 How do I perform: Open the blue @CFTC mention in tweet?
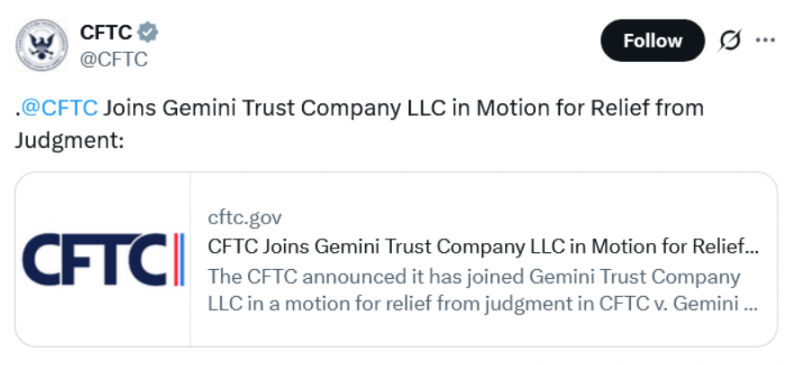[x=59, y=108]
